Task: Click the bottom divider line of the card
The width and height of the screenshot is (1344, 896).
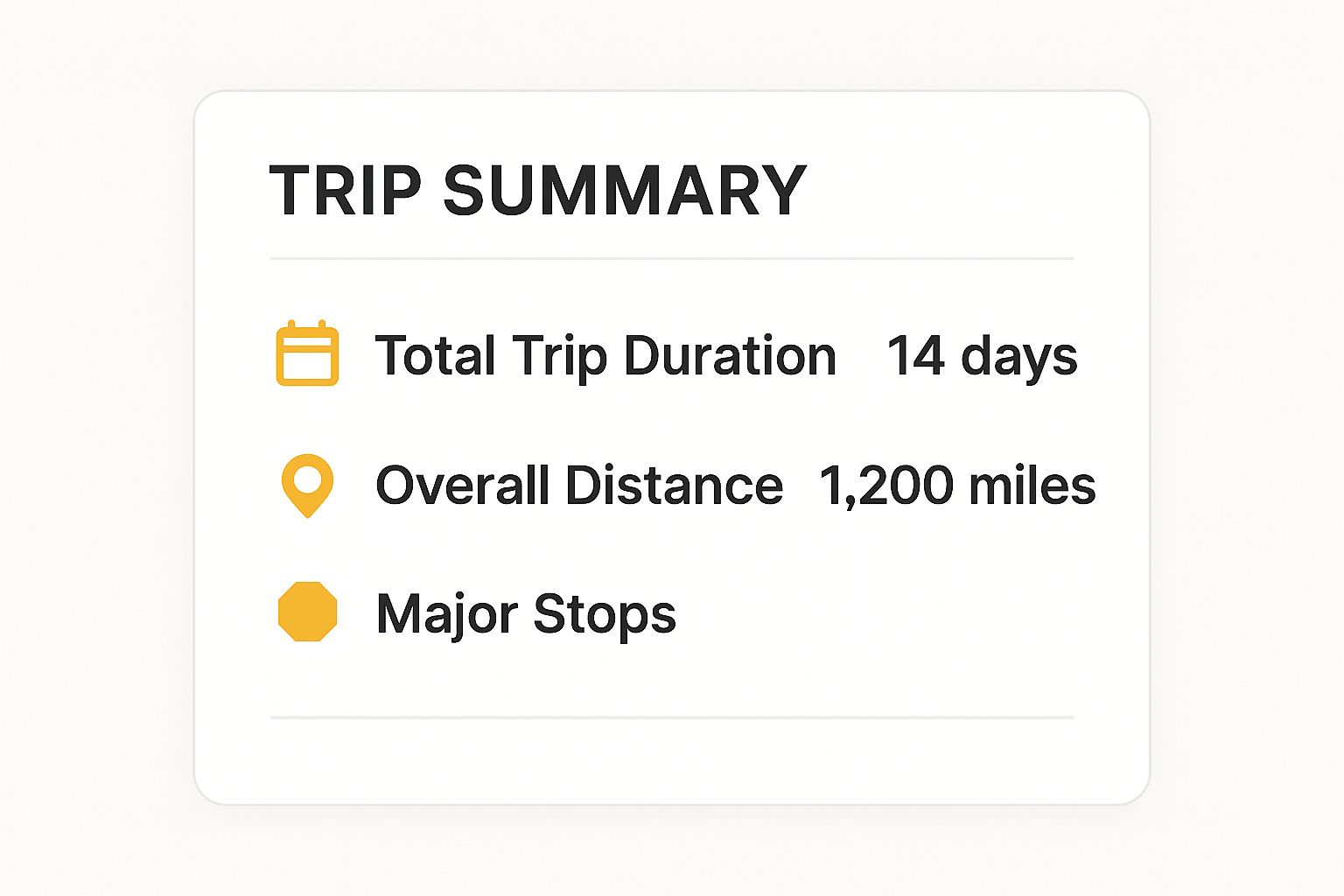Action: click(x=672, y=717)
